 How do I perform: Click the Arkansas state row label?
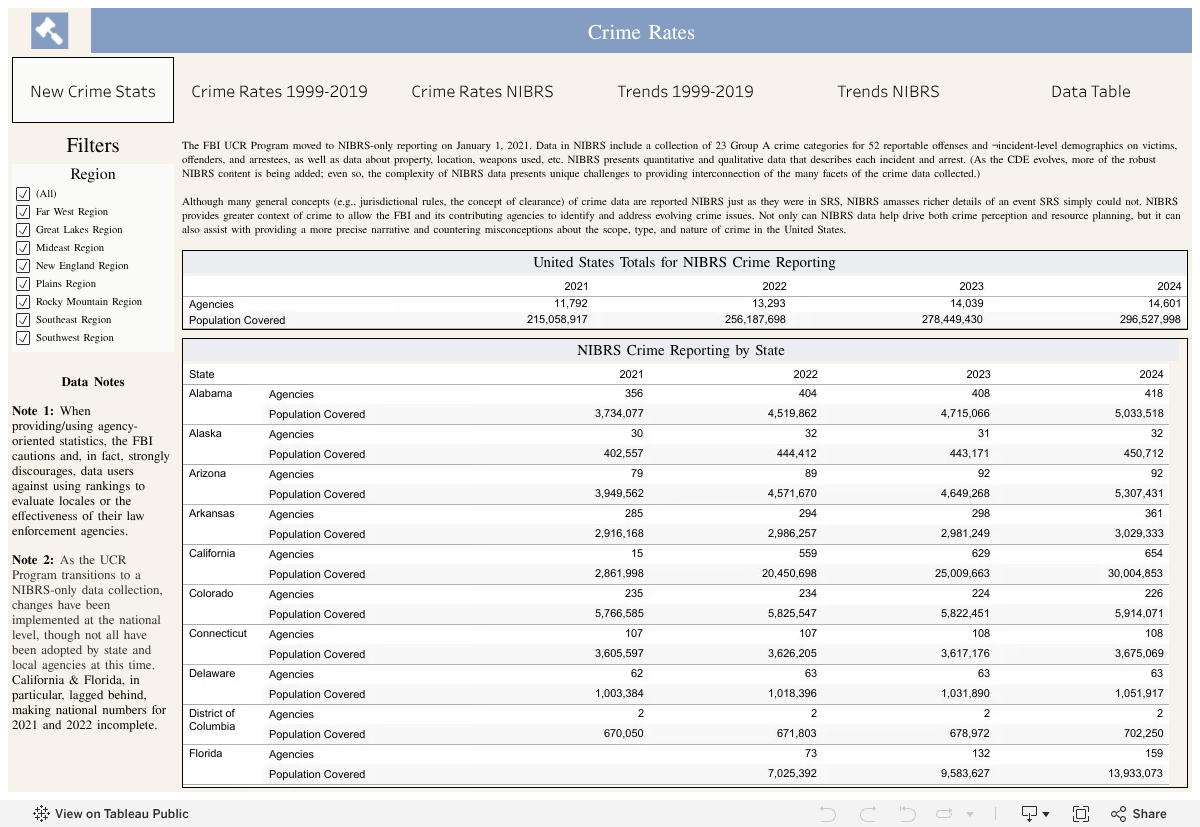click(x=212, y=514)
